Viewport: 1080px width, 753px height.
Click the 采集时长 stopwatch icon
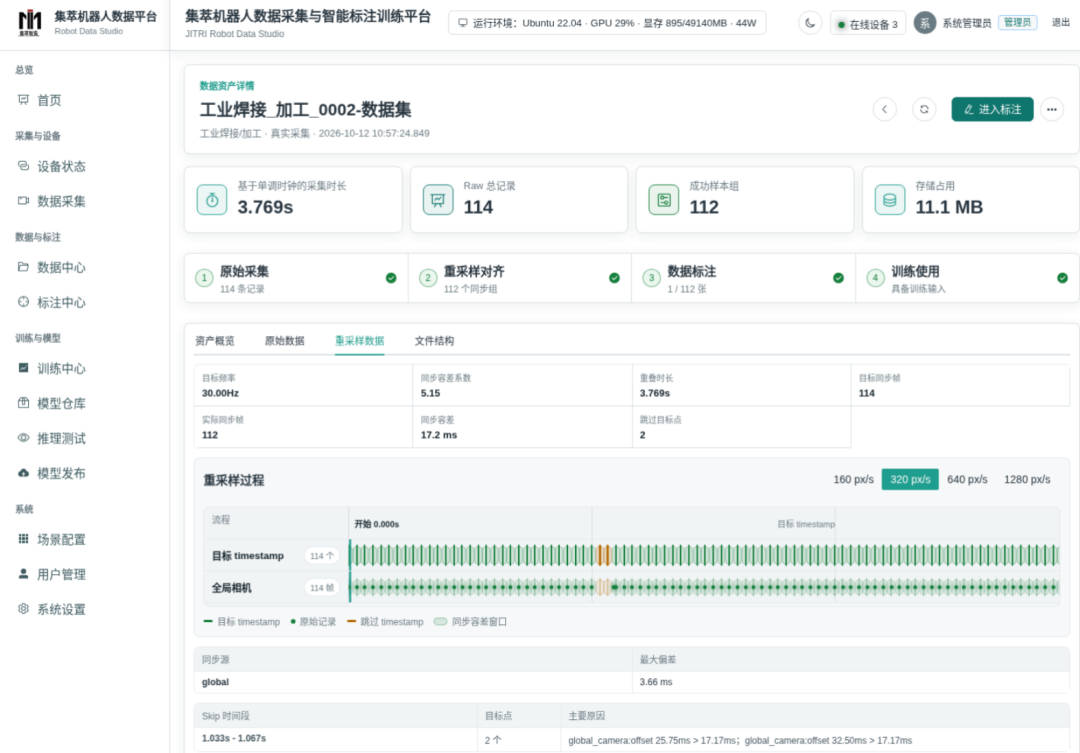click(x=212, y=200)
